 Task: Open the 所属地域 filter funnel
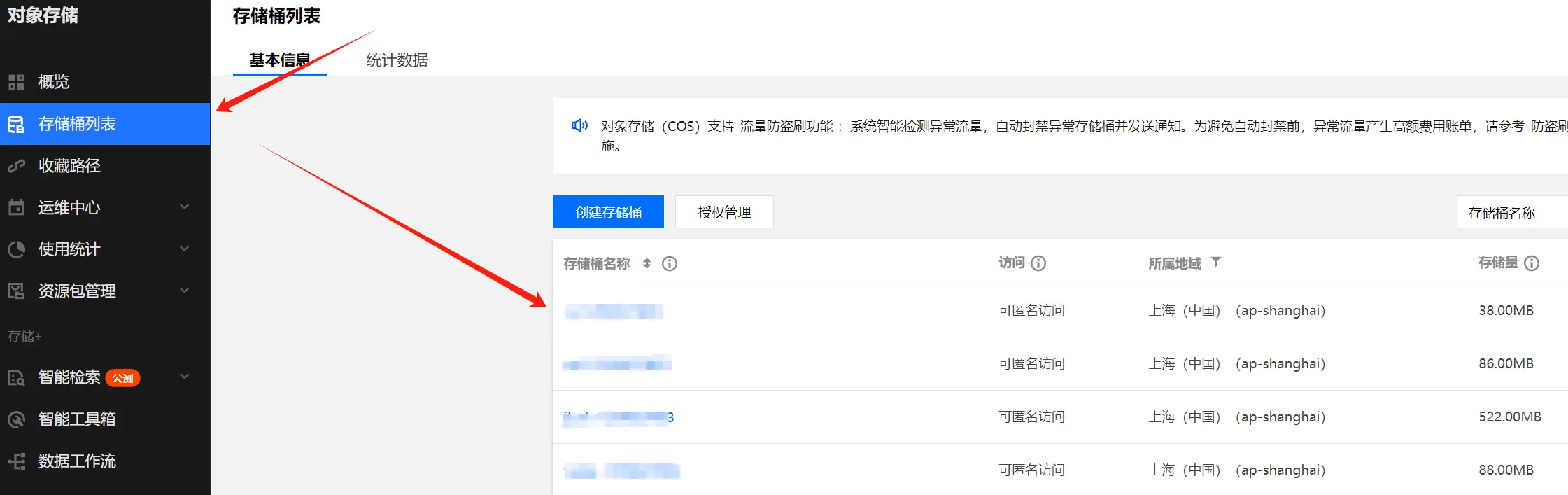pyautogui.click(x=1216, y=262)
